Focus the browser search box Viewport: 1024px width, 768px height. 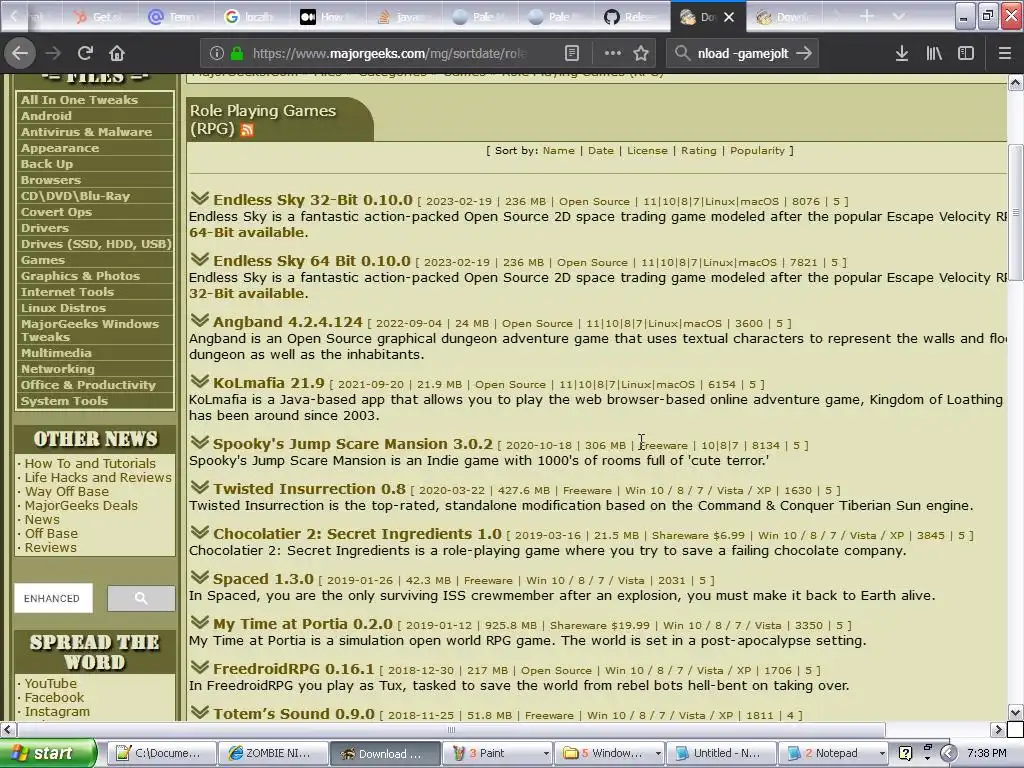click(742, 54)
